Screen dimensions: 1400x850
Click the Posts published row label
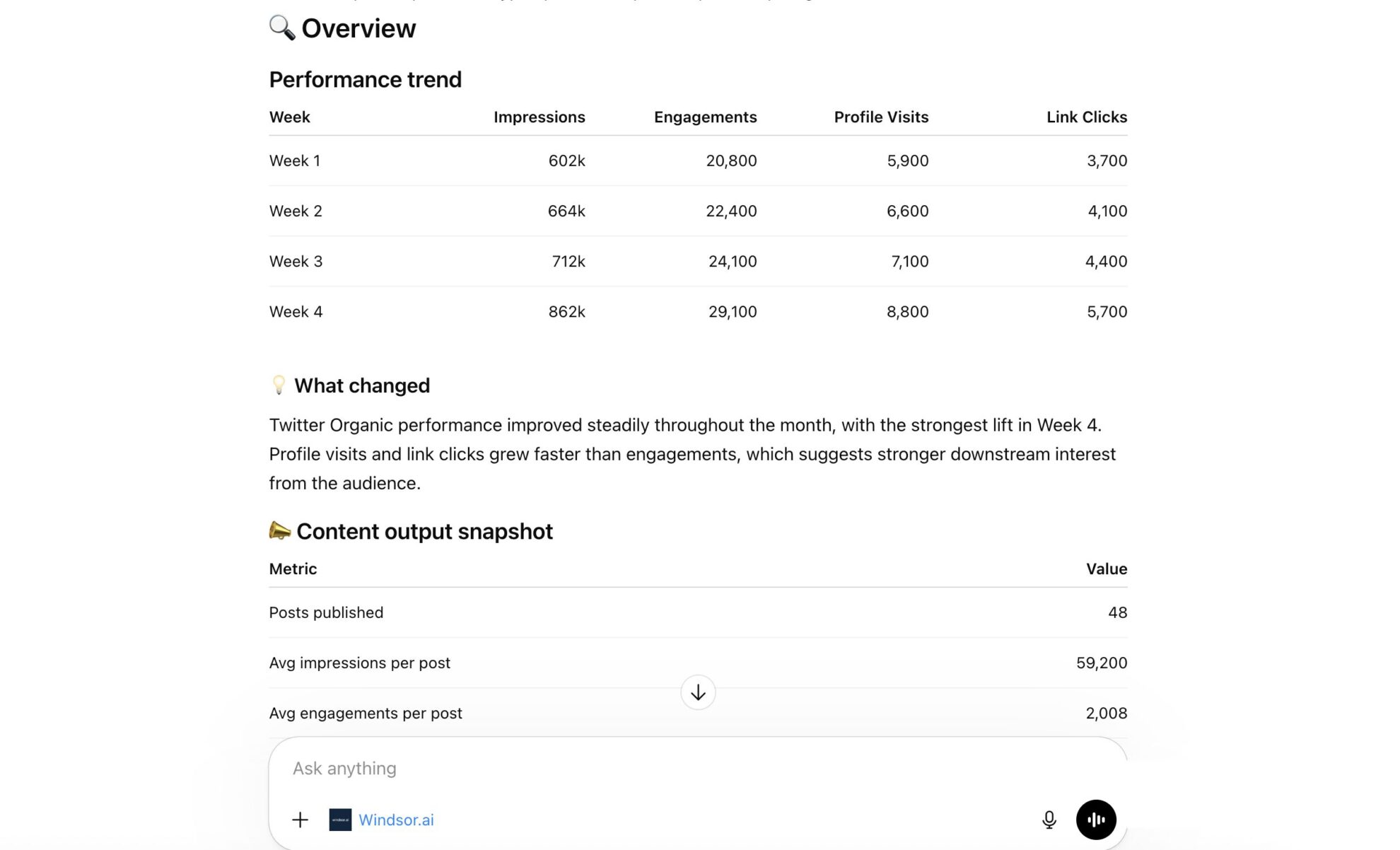[326, 612]
